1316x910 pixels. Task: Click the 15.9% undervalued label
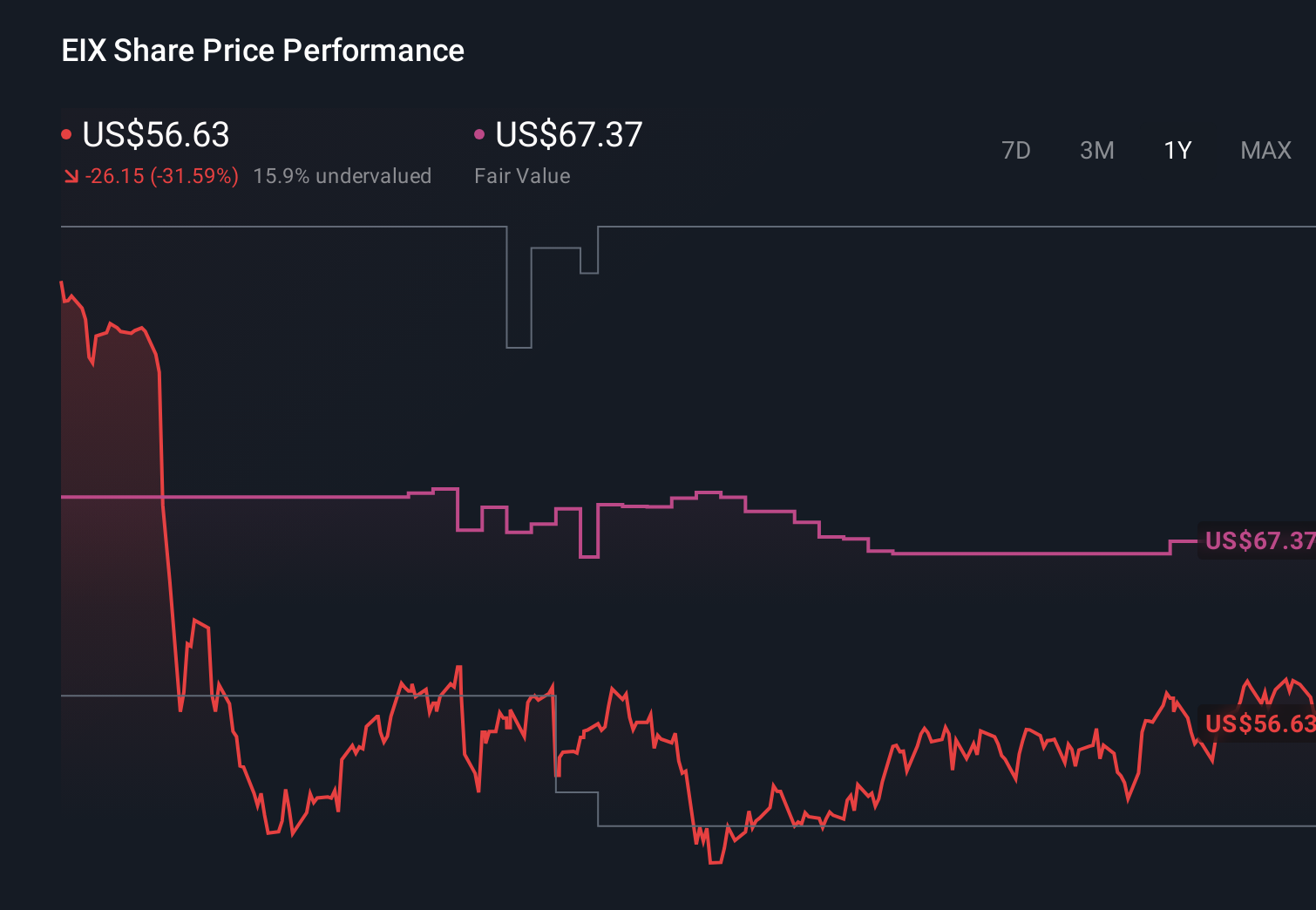click(x=343, y=175)
